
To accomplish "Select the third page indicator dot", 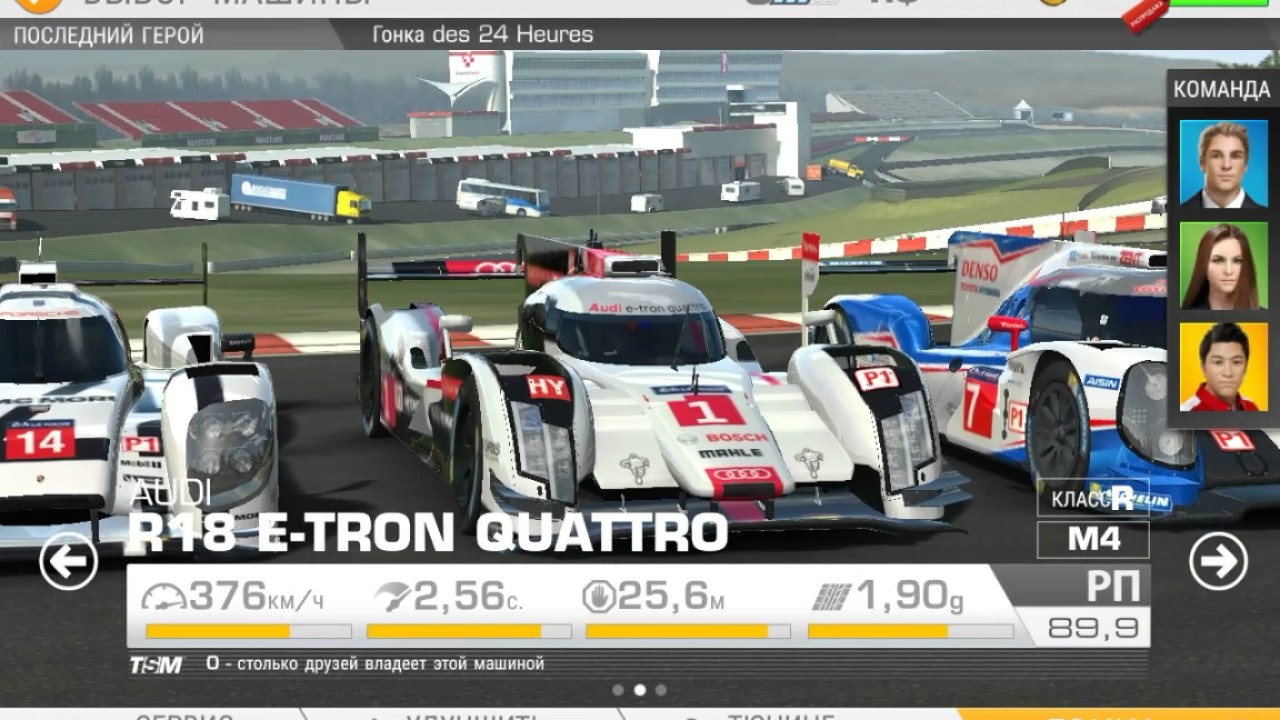I will [x=661, y=689].
